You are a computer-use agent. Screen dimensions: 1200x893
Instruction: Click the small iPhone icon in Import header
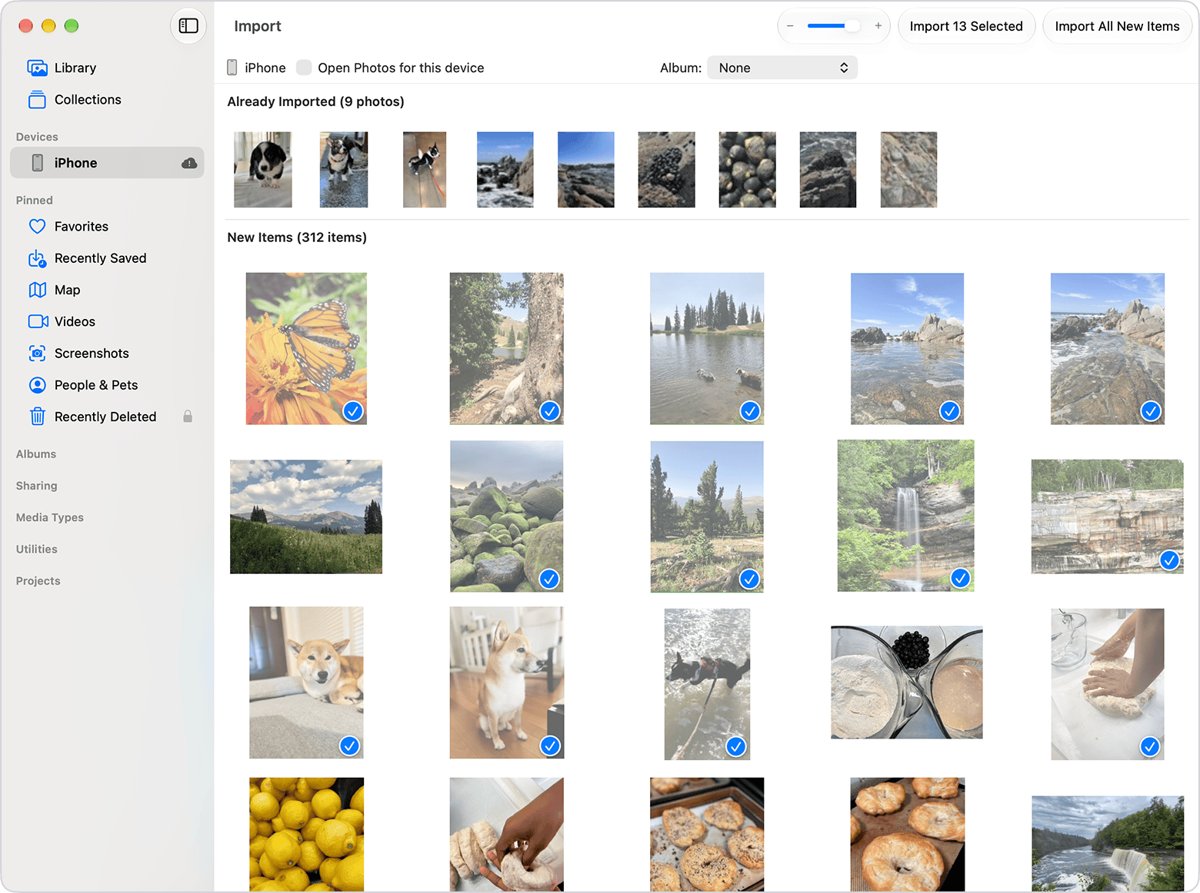coord(232,68)
